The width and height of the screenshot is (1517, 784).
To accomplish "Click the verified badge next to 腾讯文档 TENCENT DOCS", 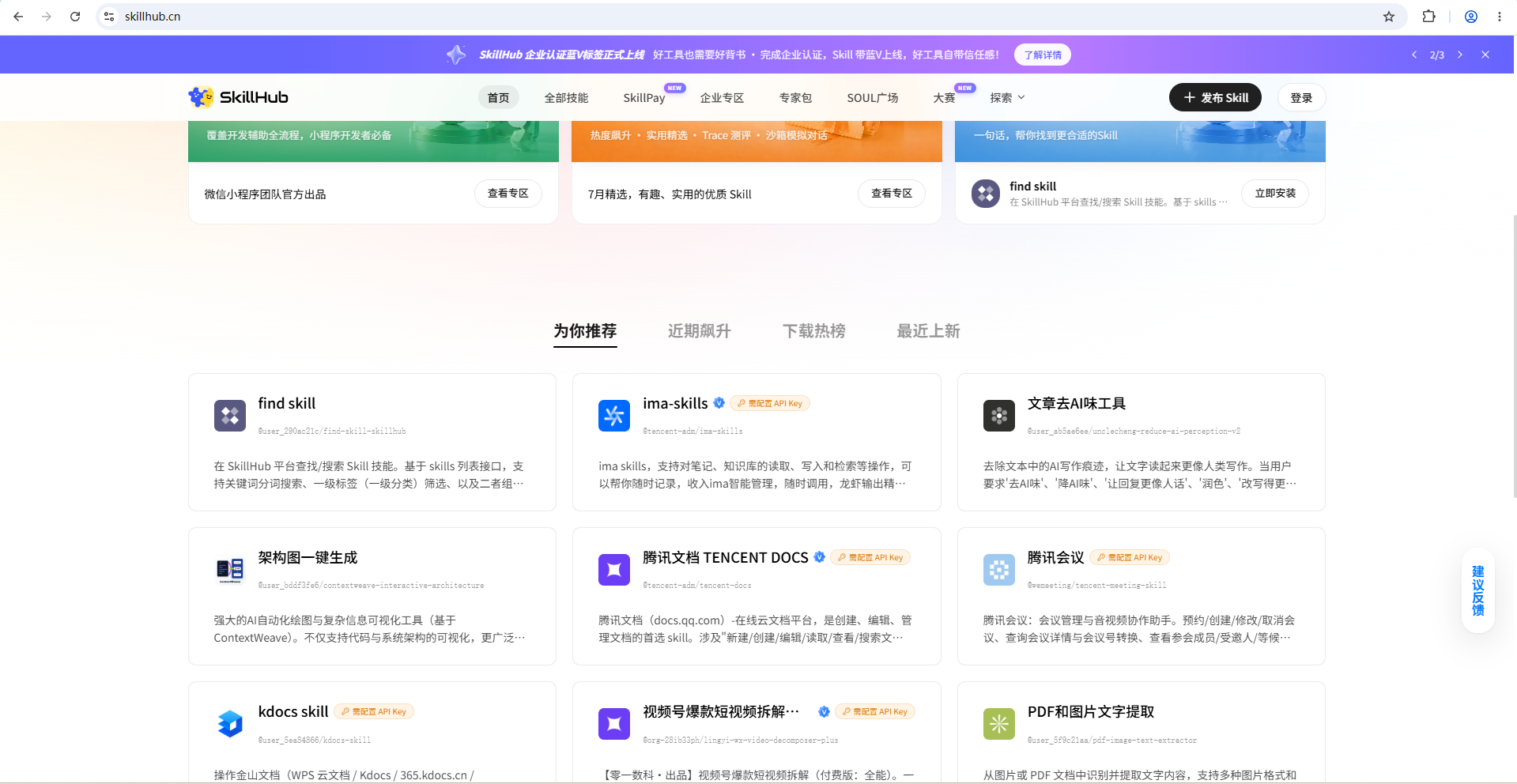I will [x=820, y=557].
